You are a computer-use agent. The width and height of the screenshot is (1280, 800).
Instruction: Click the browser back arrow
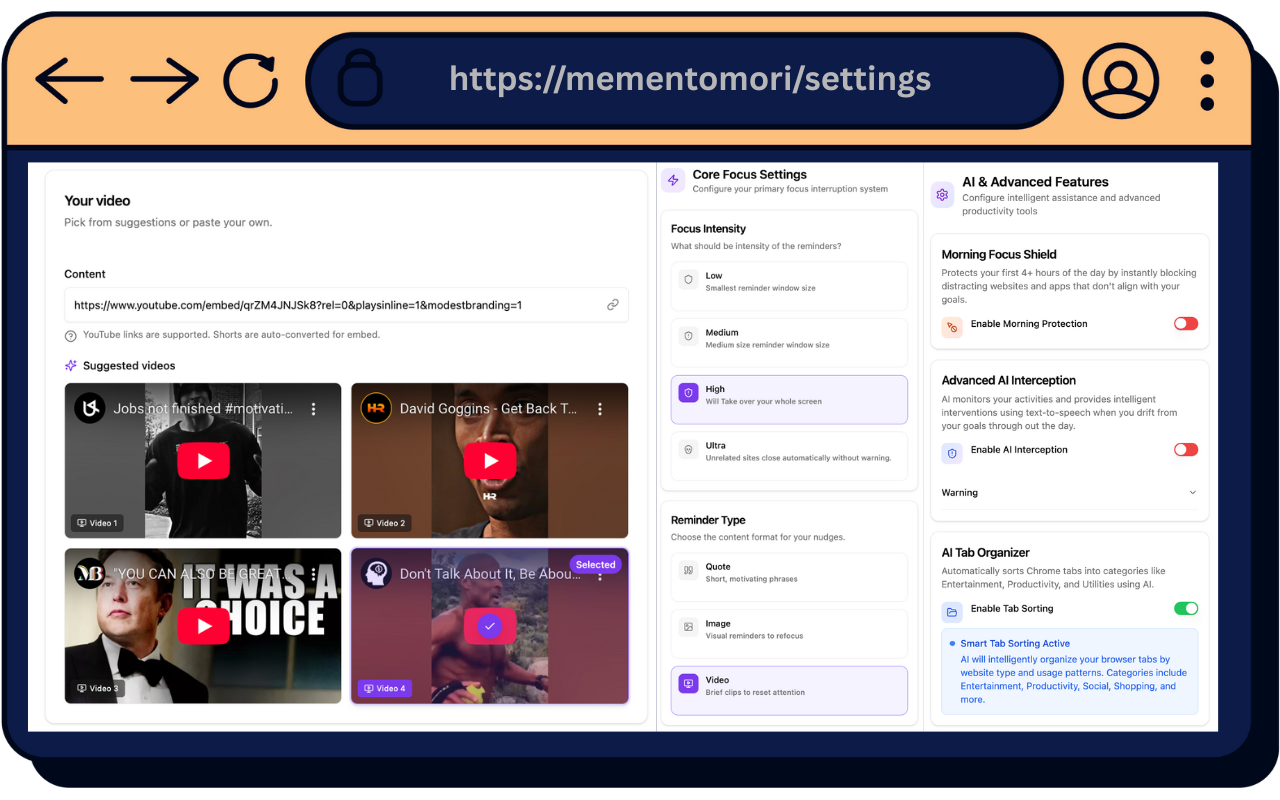coord(70,79)
